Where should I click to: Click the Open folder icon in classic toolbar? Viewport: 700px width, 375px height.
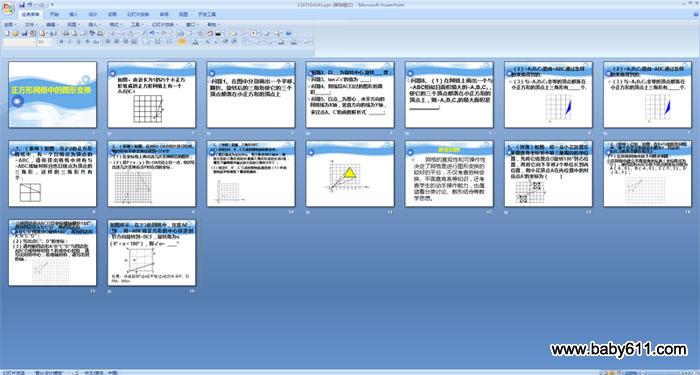point(16,33)
